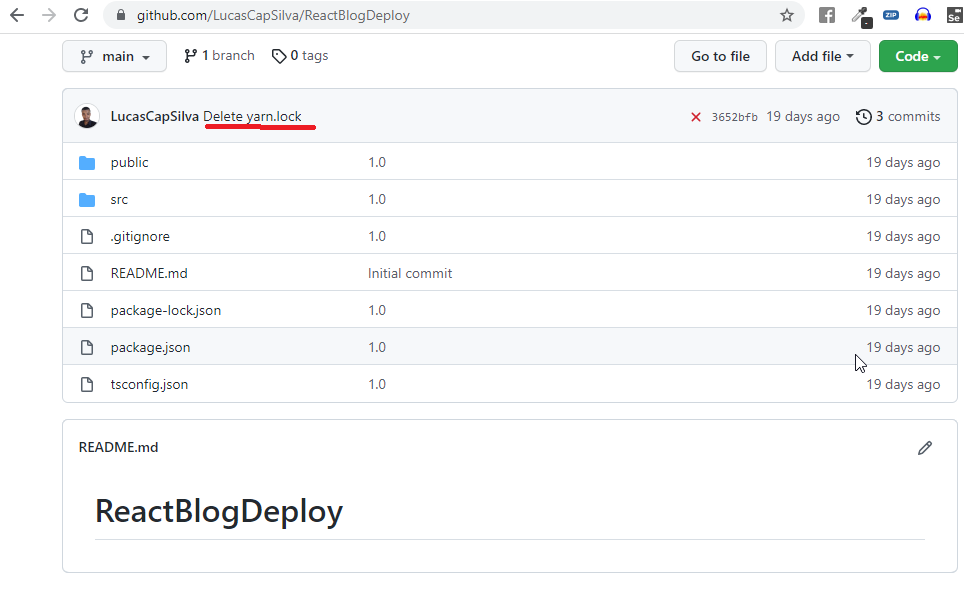View the 1 branch link
964x593 pixels.
(219, 56)
